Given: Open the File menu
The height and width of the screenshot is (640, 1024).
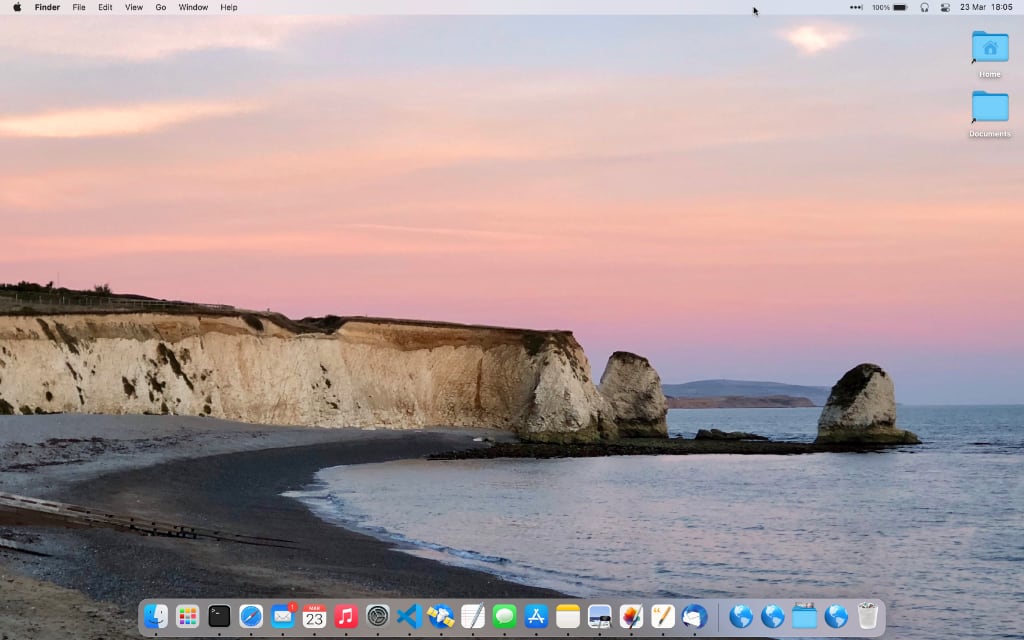Looking at the screenshot, I should (79, 7).
